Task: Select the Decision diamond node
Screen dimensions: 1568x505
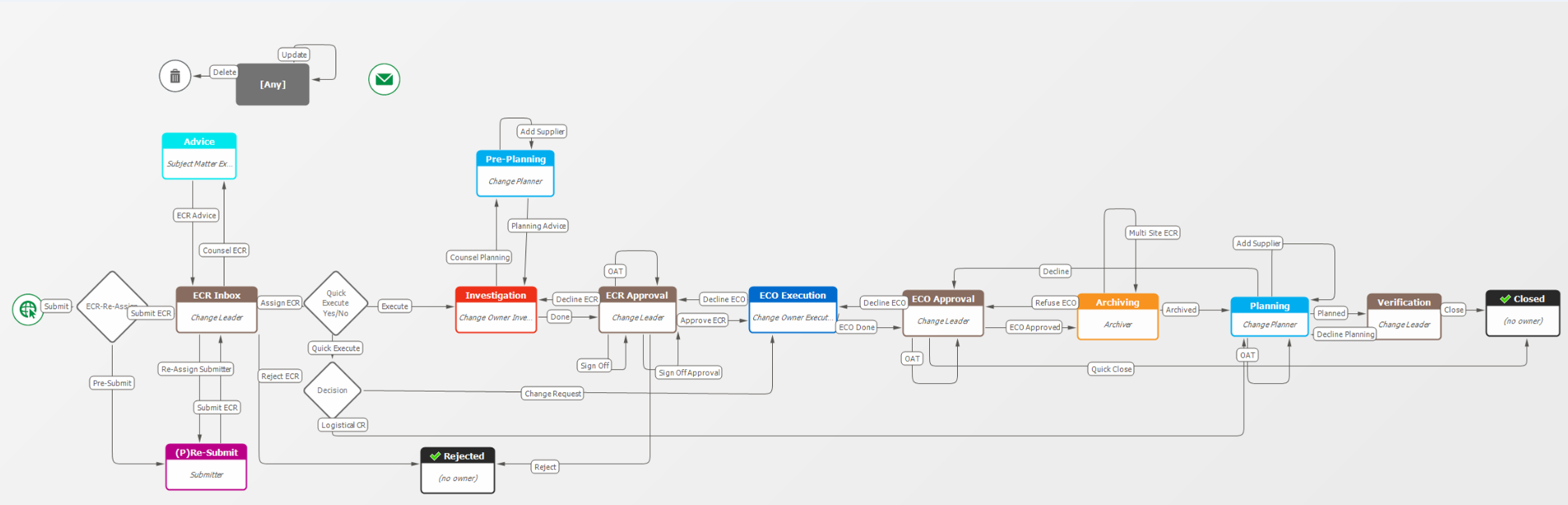Action: point(332,391)
